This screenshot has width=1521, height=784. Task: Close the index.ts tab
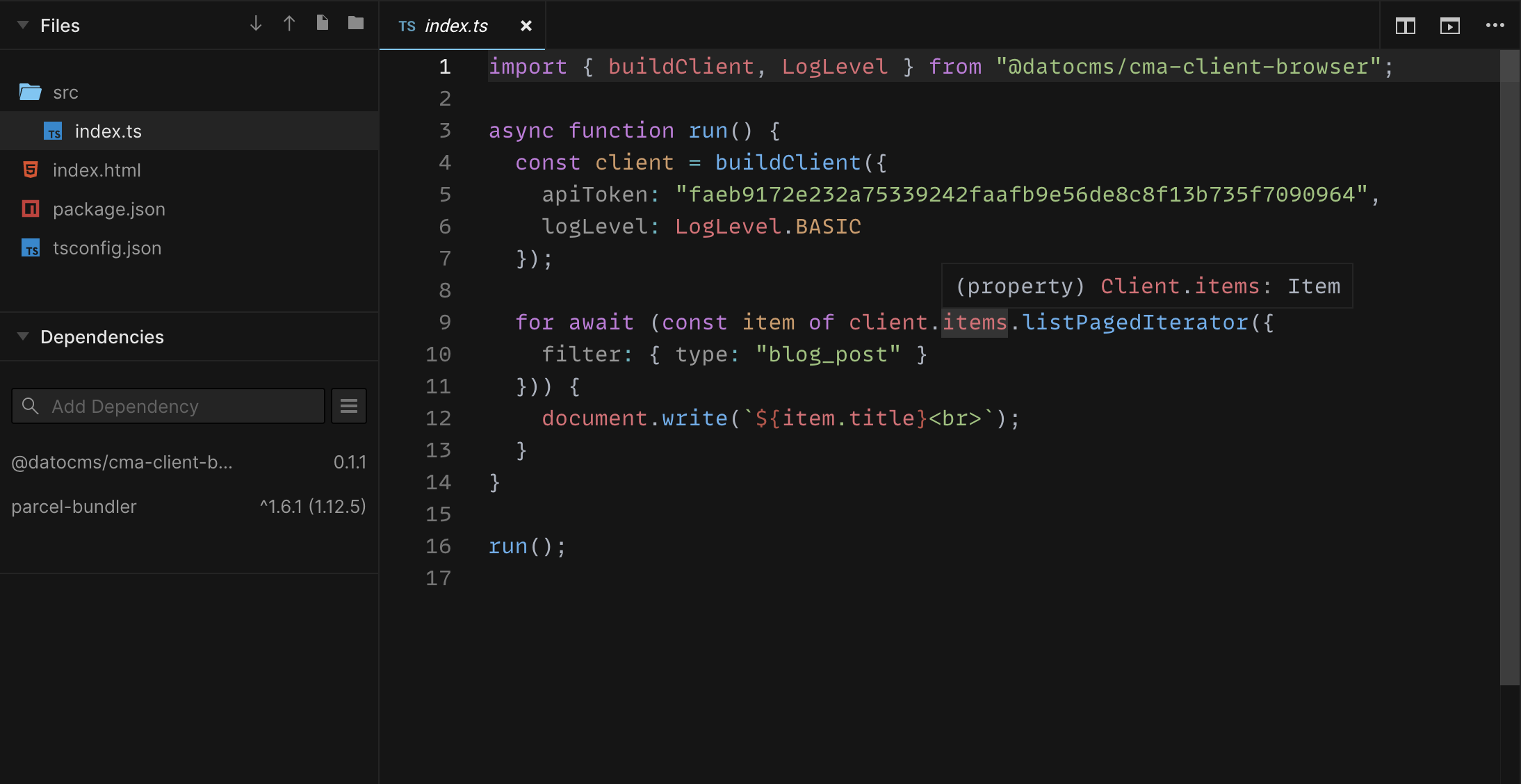tap(526, 26)
